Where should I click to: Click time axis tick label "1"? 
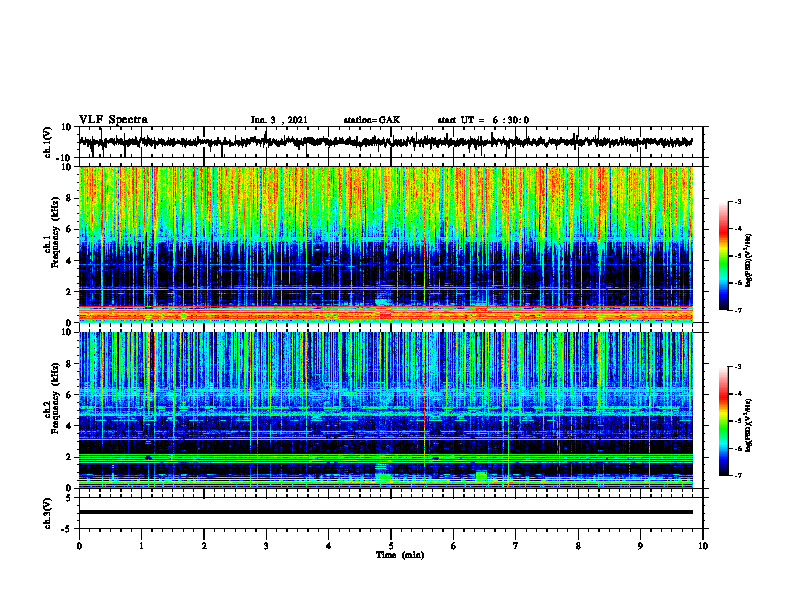[142, 546]
